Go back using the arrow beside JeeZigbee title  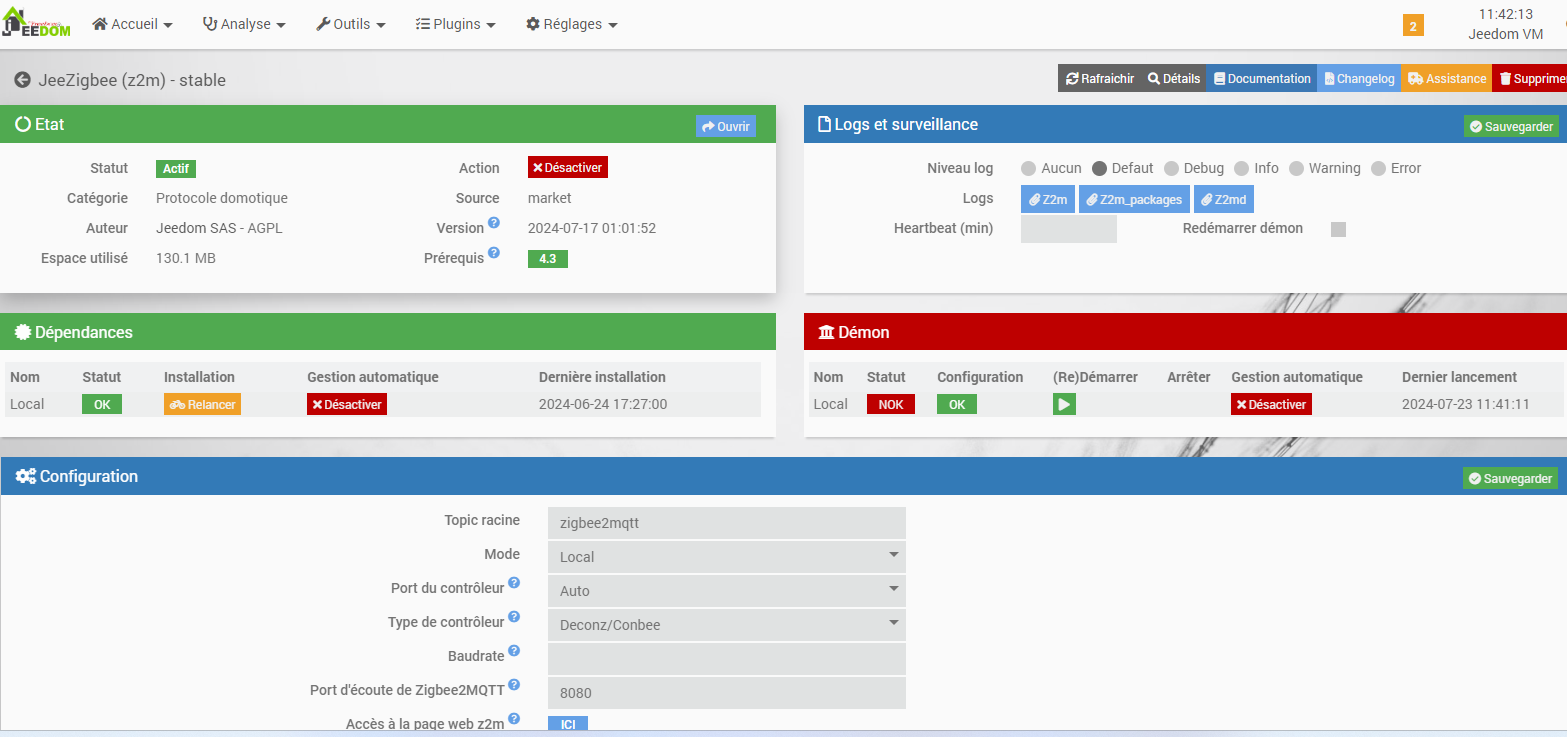(x=22, y=80)
